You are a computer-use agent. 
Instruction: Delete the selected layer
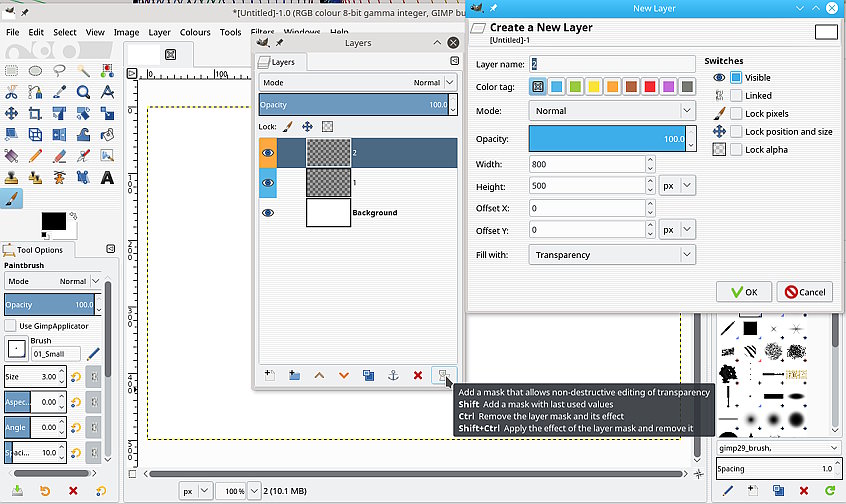[418, 375]
